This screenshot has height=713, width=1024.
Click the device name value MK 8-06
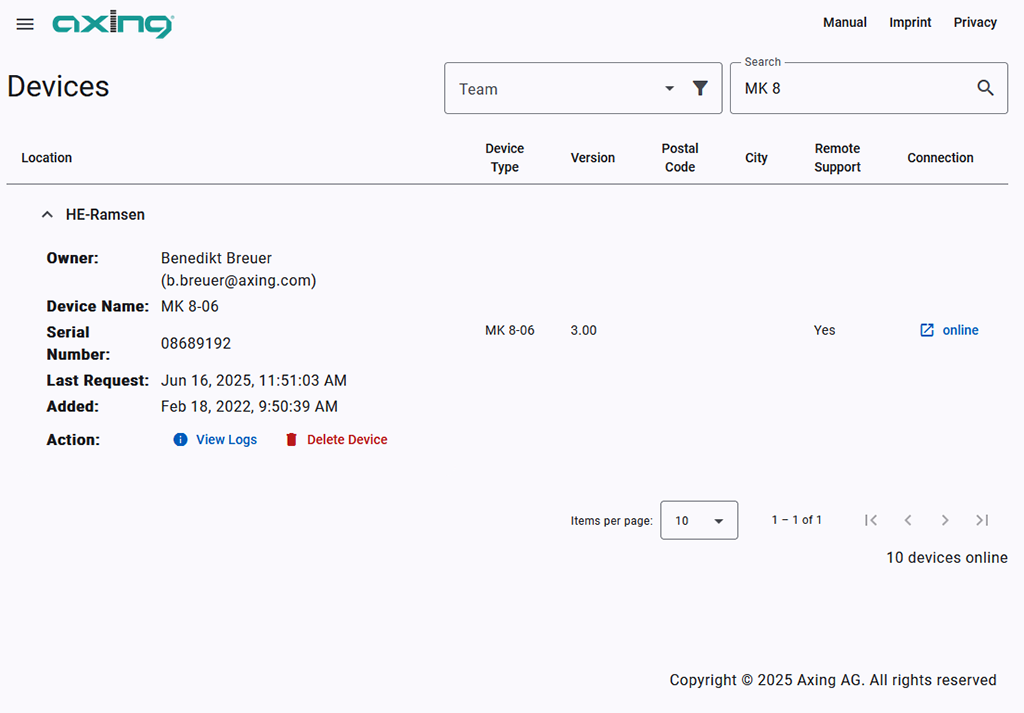click(189, 306)
